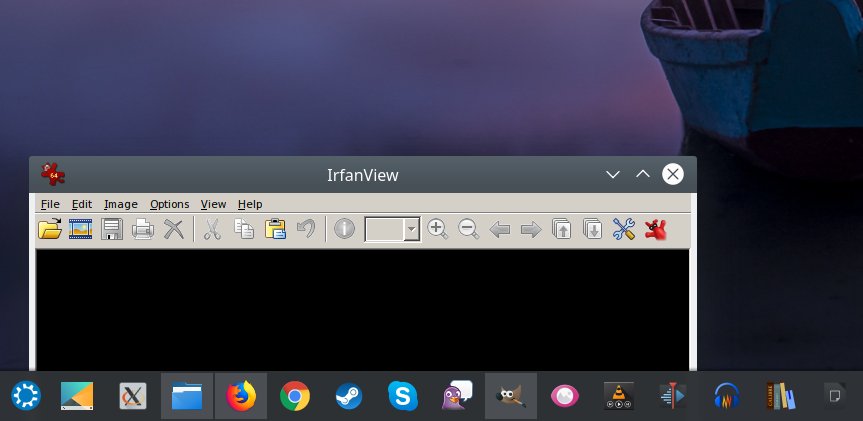Maximize IrfanView with up chevron button

point(643,174)
